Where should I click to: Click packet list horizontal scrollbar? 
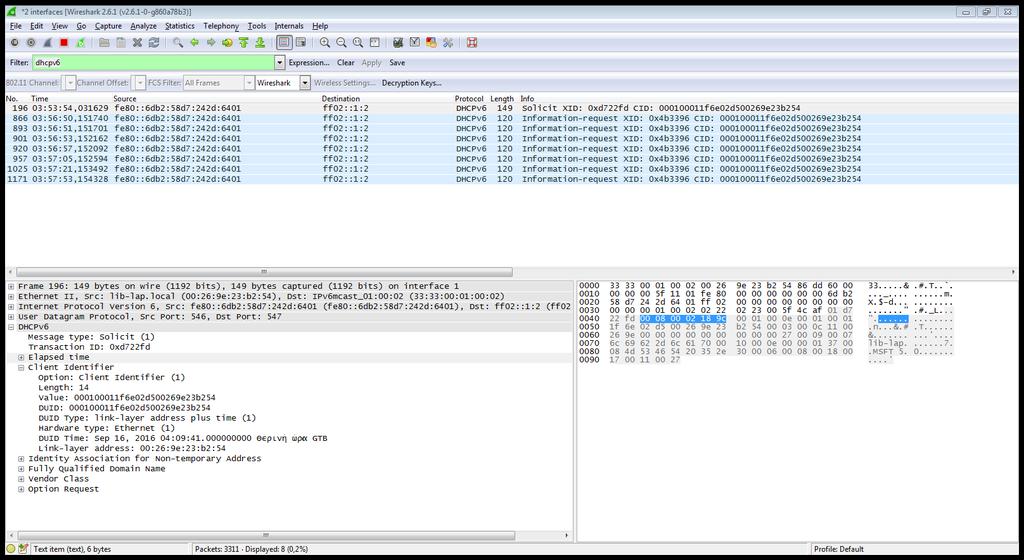click(264, 272)
